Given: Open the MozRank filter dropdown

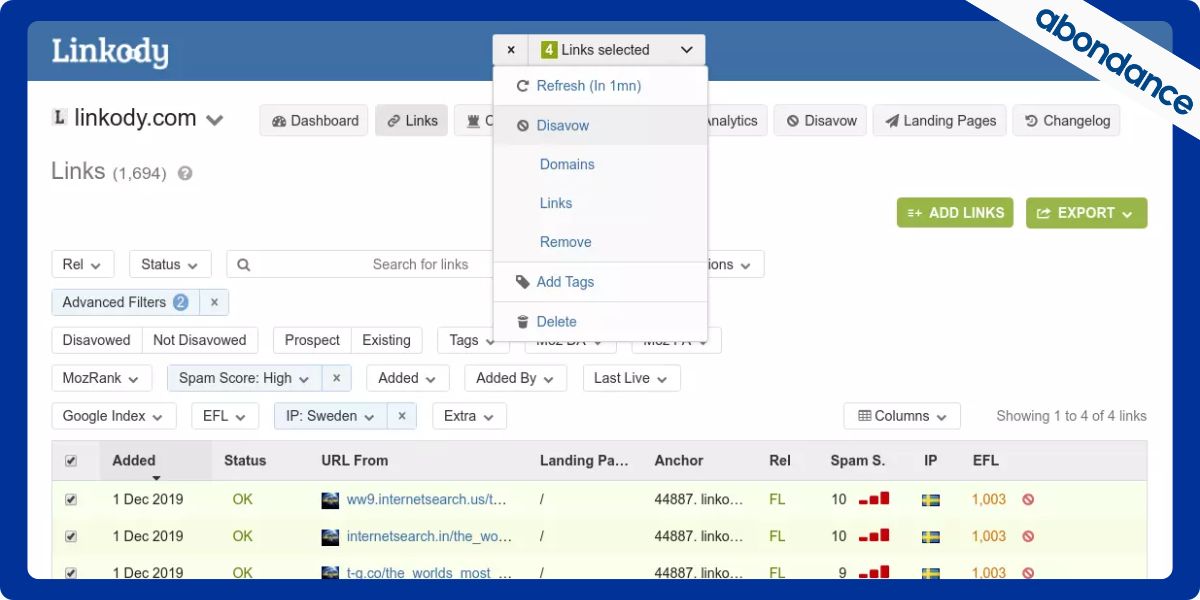Looking at the screenshot, I should 102,378.
